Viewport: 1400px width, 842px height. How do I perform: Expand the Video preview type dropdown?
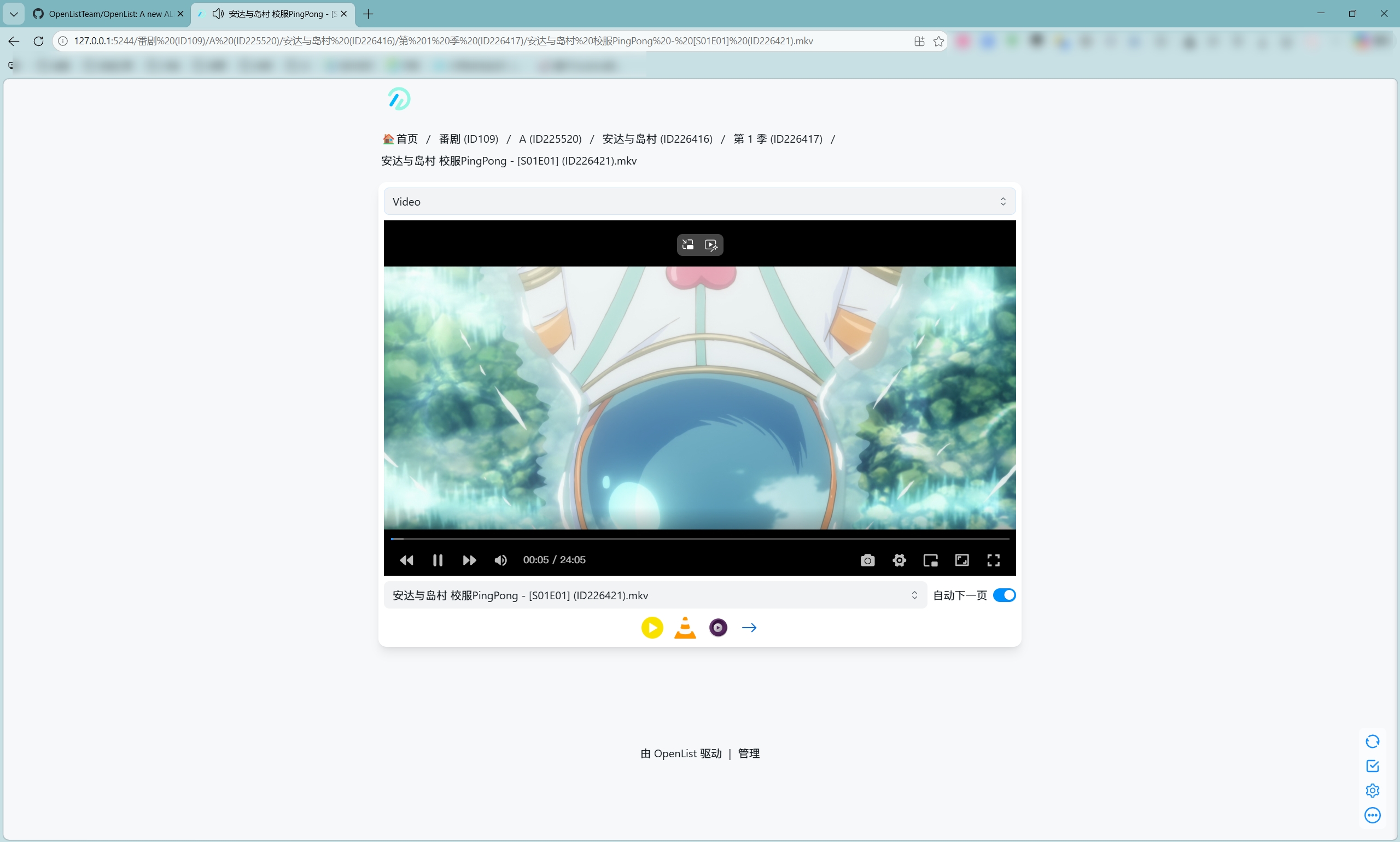[x=699, y=201]
